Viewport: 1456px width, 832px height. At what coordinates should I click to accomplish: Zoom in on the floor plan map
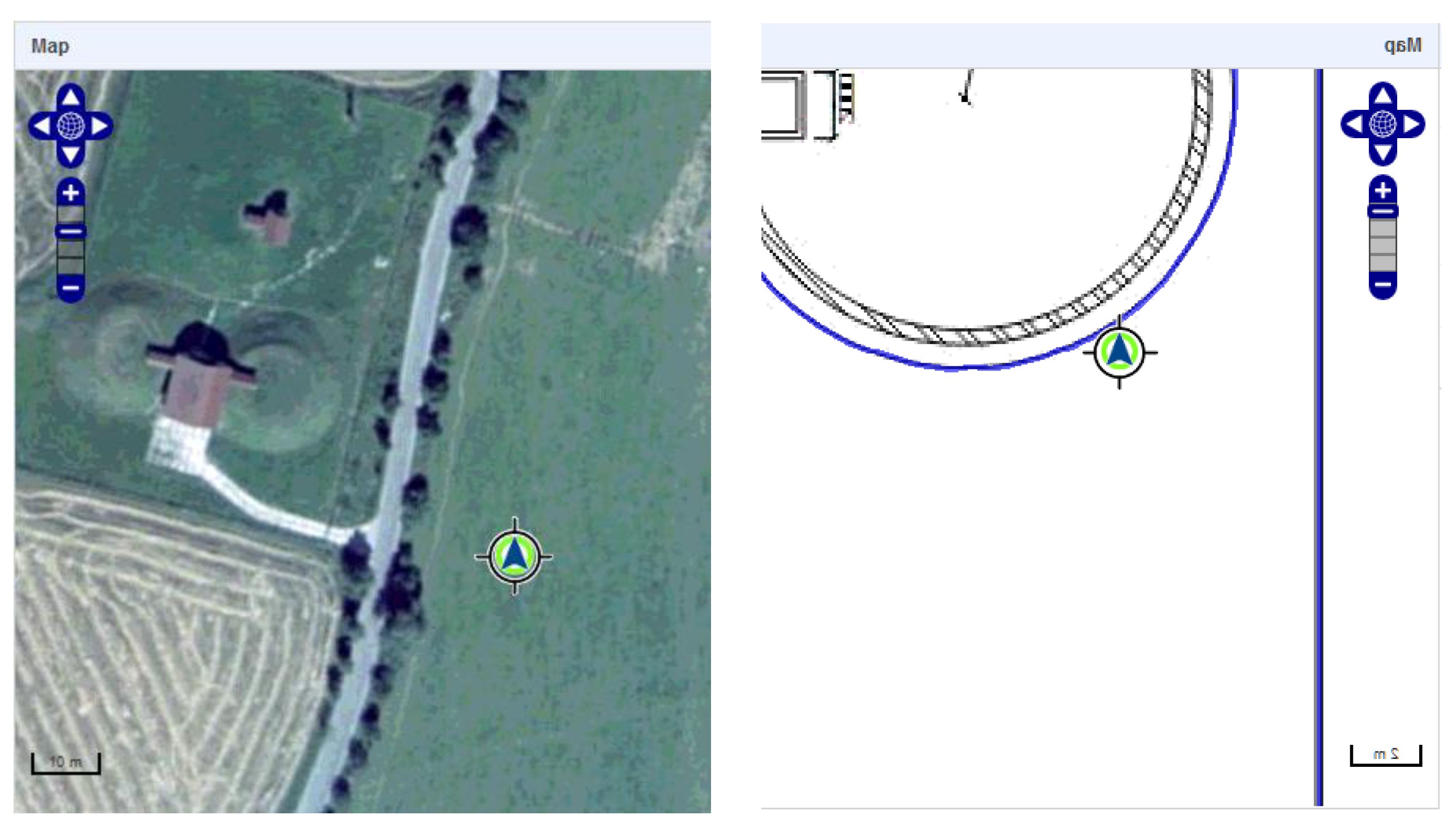click(x=1382, y=190)
